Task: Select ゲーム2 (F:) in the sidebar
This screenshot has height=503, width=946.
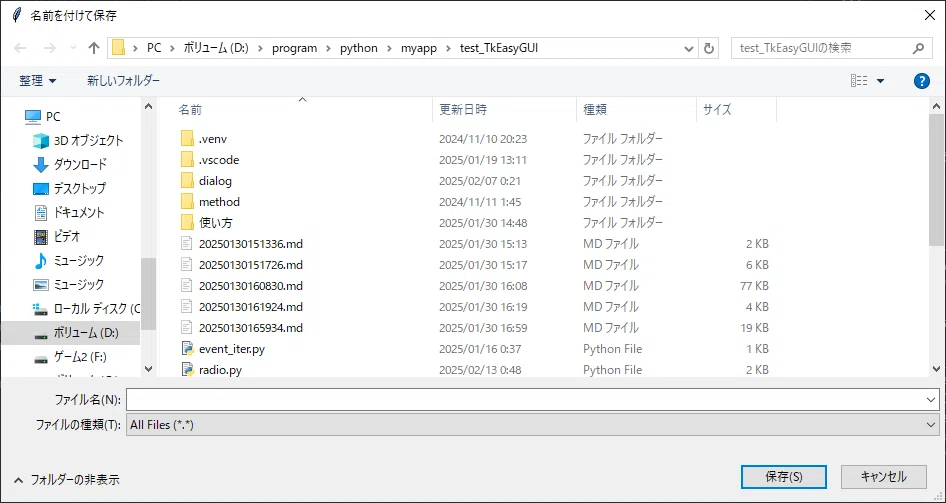Action: pyautogui.click(x=69, y=356)
